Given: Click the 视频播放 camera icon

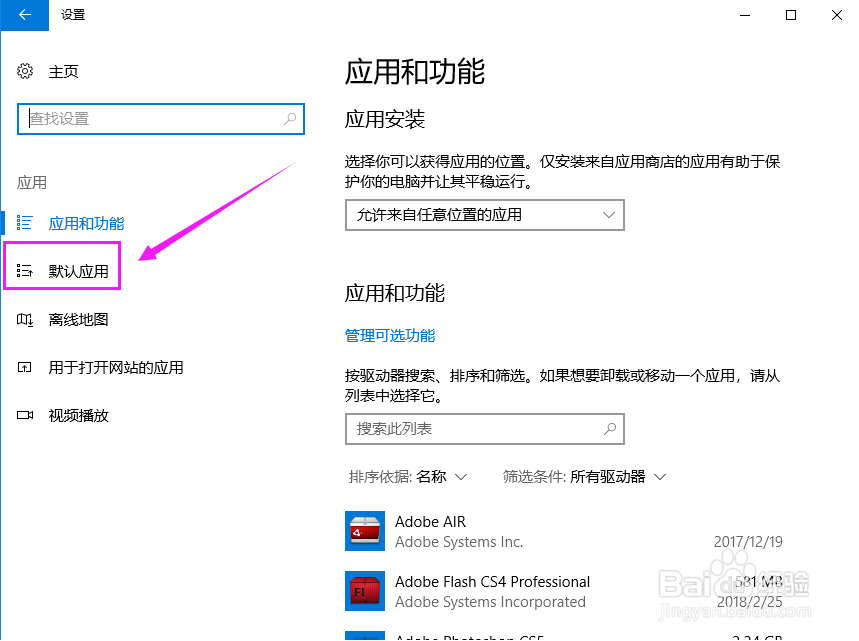Looking at the screenshot, I should (x=25, y=415).
